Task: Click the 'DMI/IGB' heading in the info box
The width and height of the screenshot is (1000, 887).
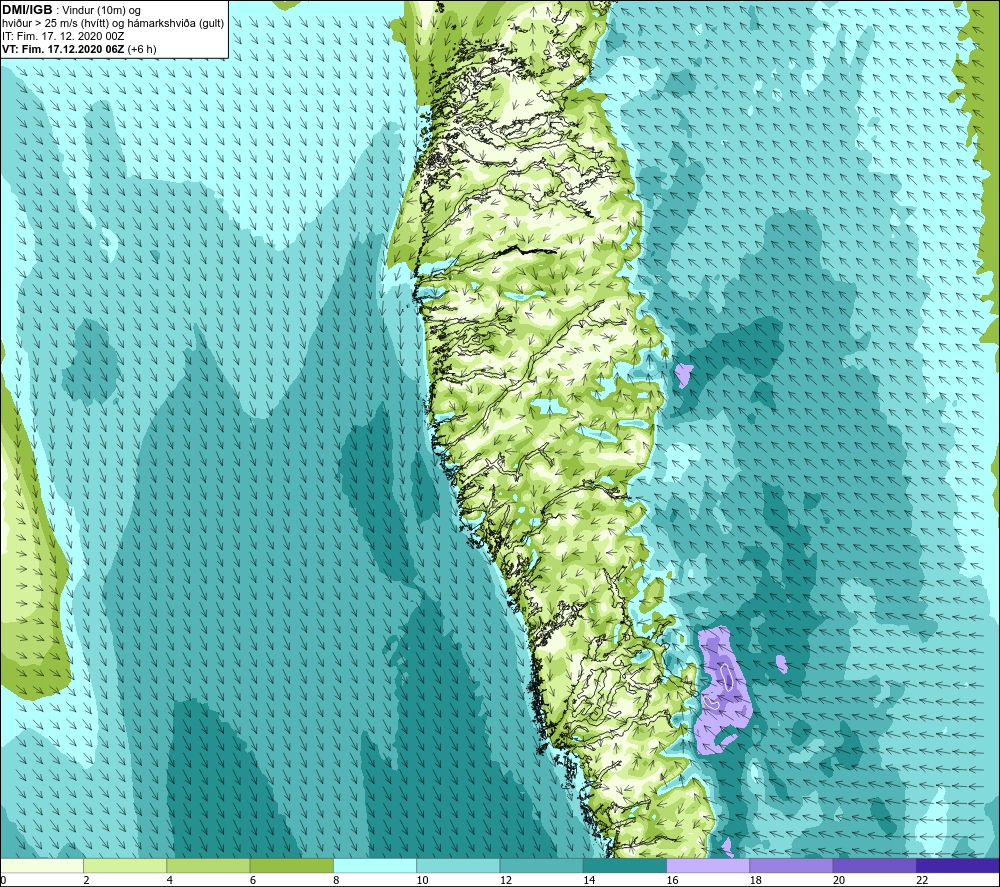Action: [x=27, y=10]
